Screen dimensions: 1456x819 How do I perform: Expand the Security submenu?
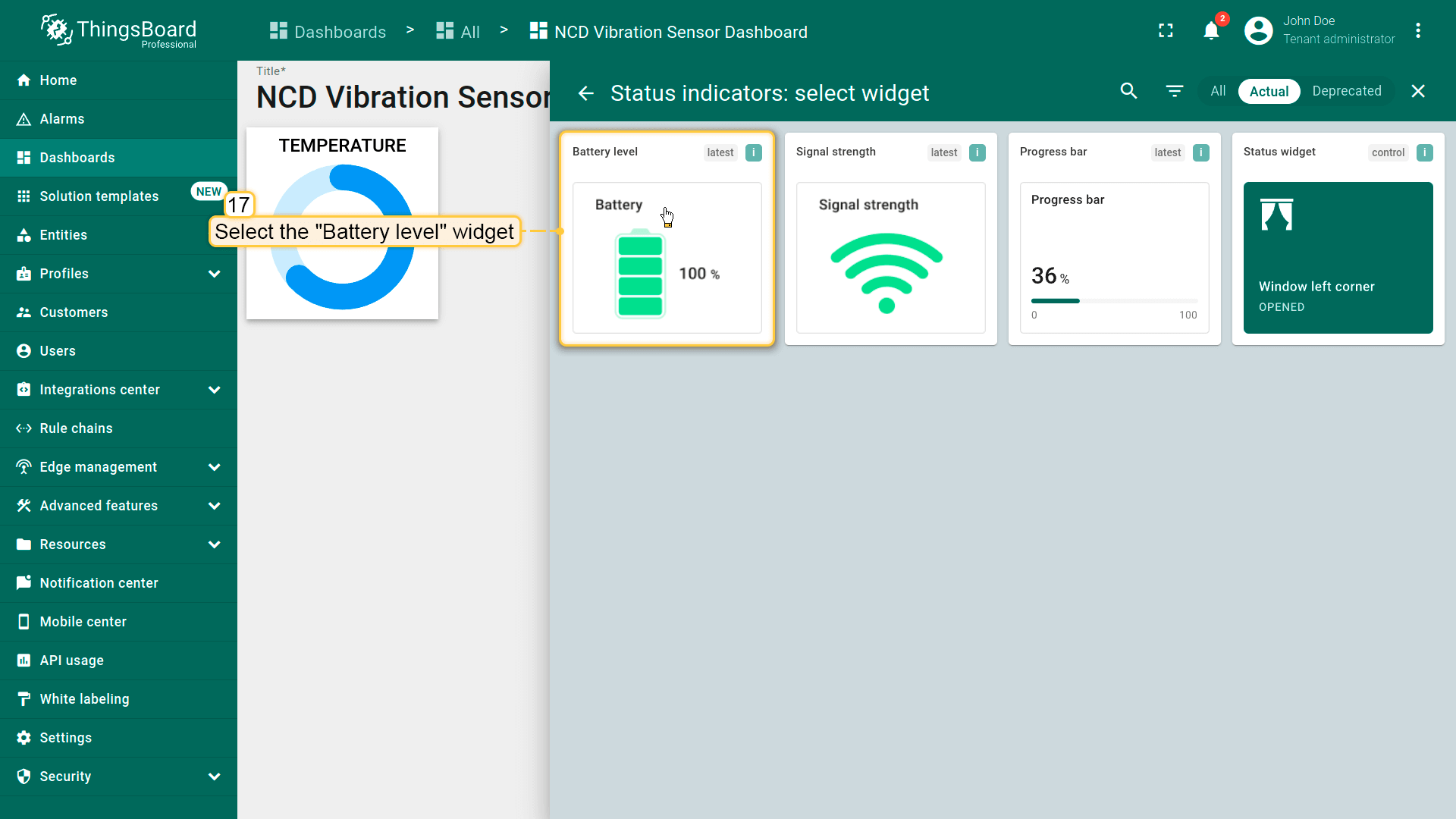215,777
